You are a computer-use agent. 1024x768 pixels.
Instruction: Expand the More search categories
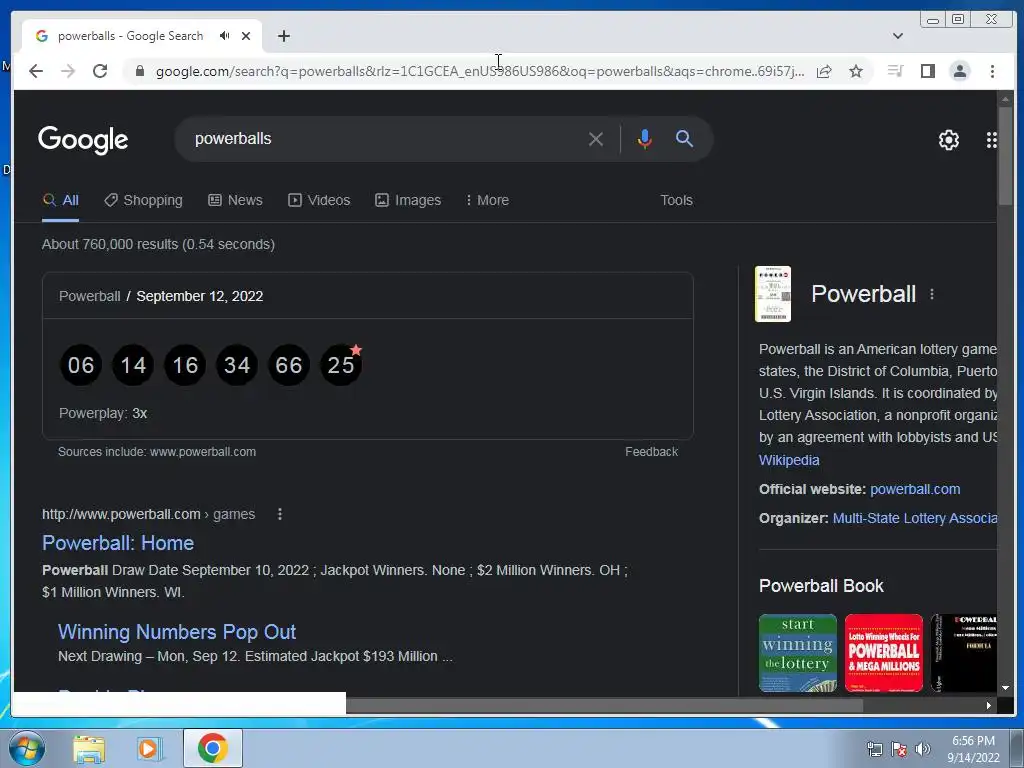pos(487,200)
